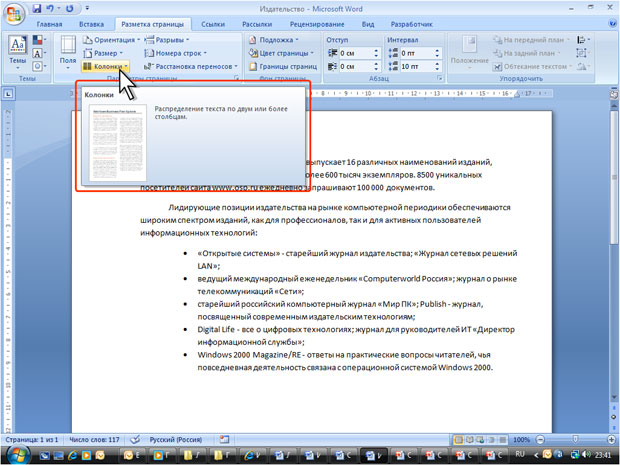This screenshot has width=620, height=465.
Task: Click macro recording icon in status bar
Action: point(224,440)
